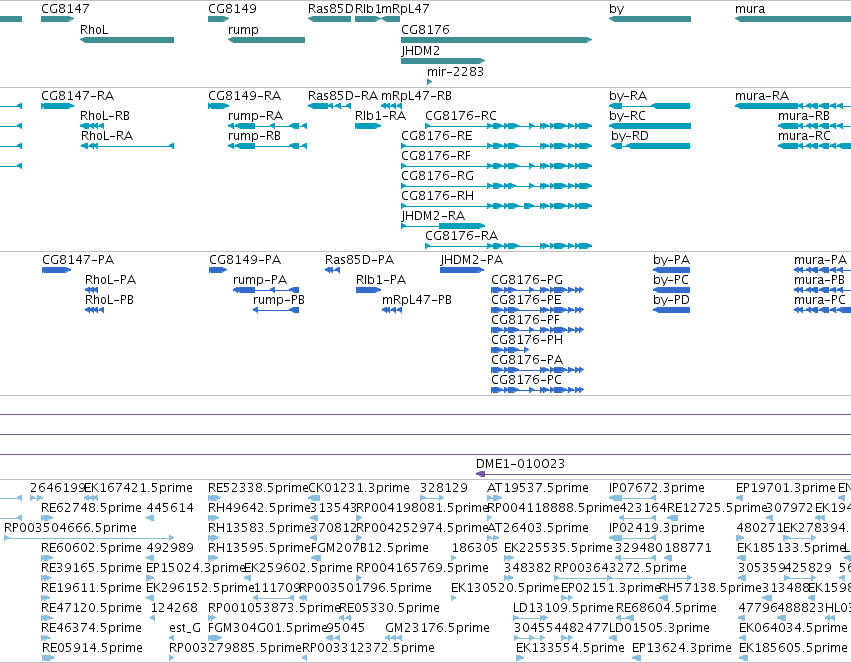Image resolution: width=851 pixels, height=663 pixels.
Task: Click the CG8149-PA protein feature
Action: coord(218,270)
